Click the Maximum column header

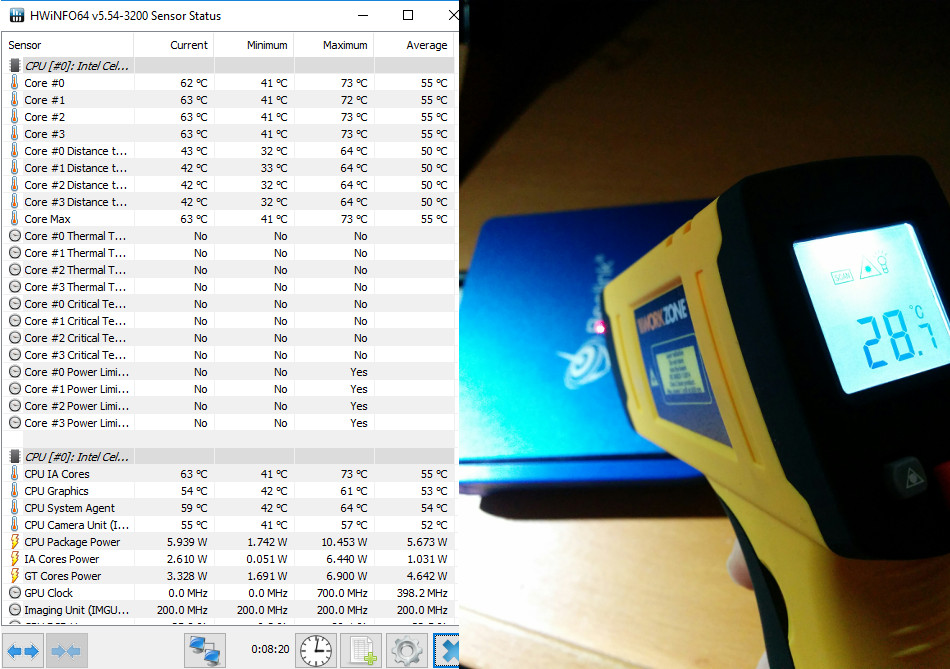[334, 45]
